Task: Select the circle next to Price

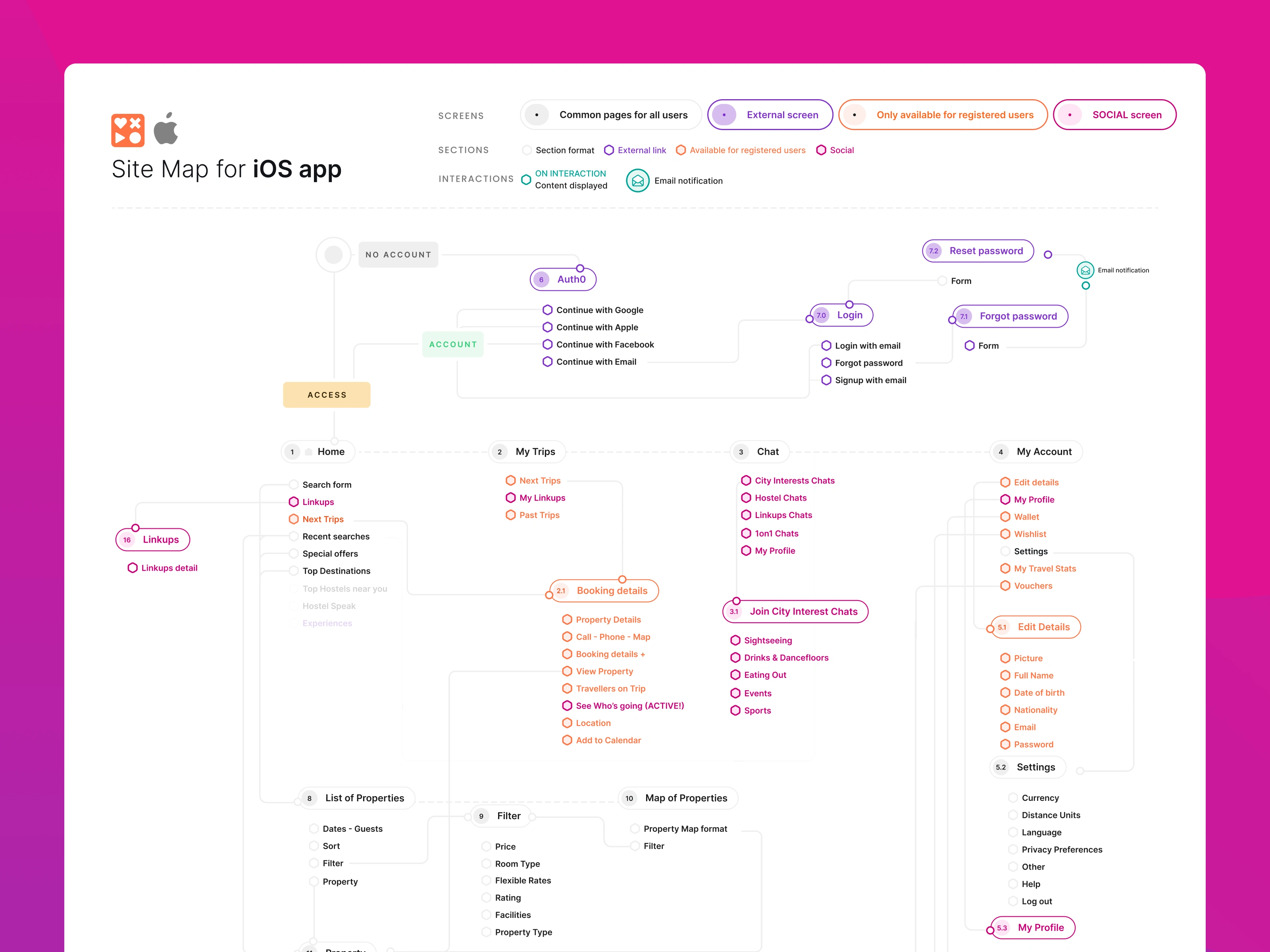Action: point(486,846)
